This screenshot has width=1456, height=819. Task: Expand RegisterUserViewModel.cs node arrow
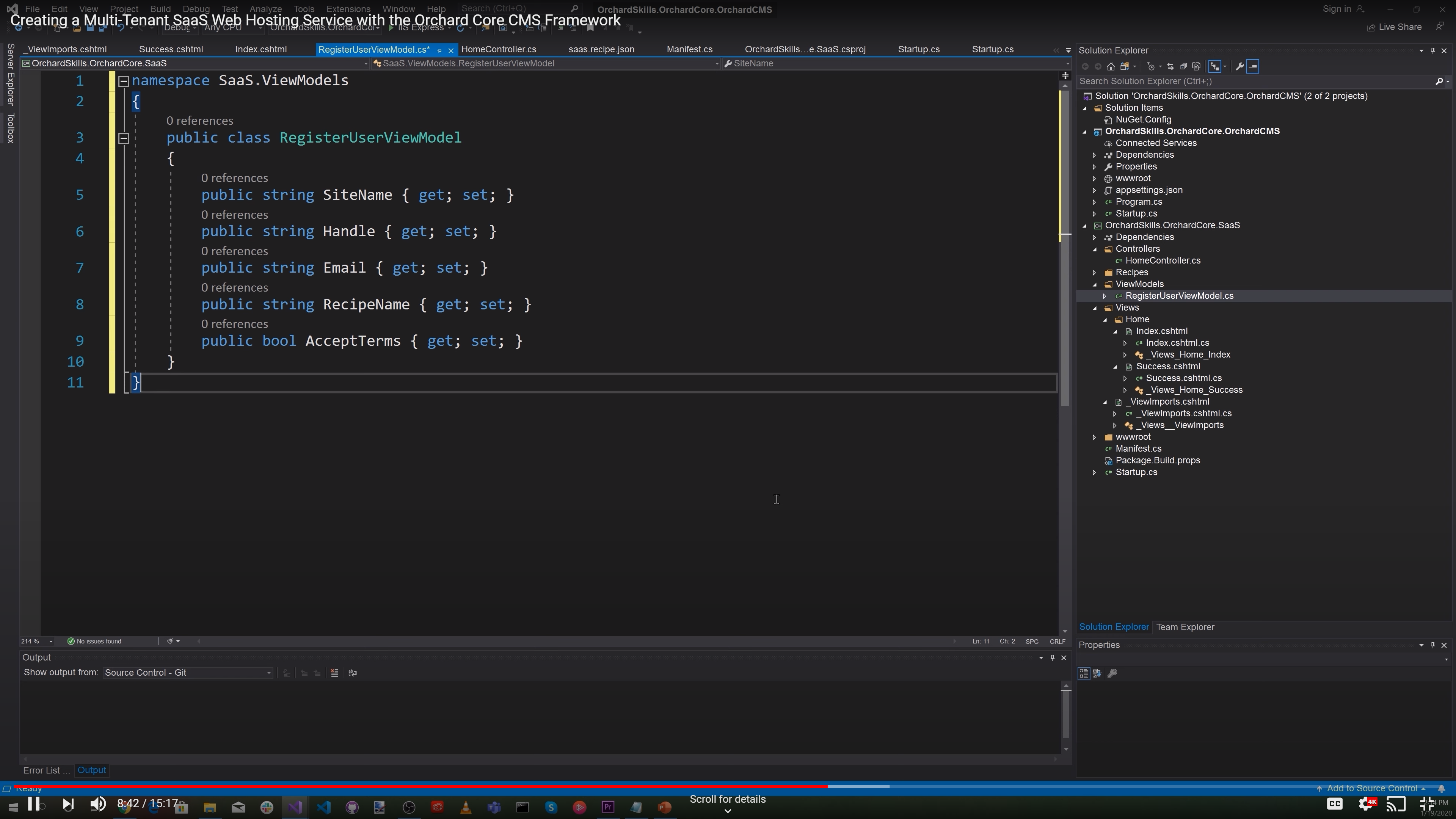pos(1105,296)
